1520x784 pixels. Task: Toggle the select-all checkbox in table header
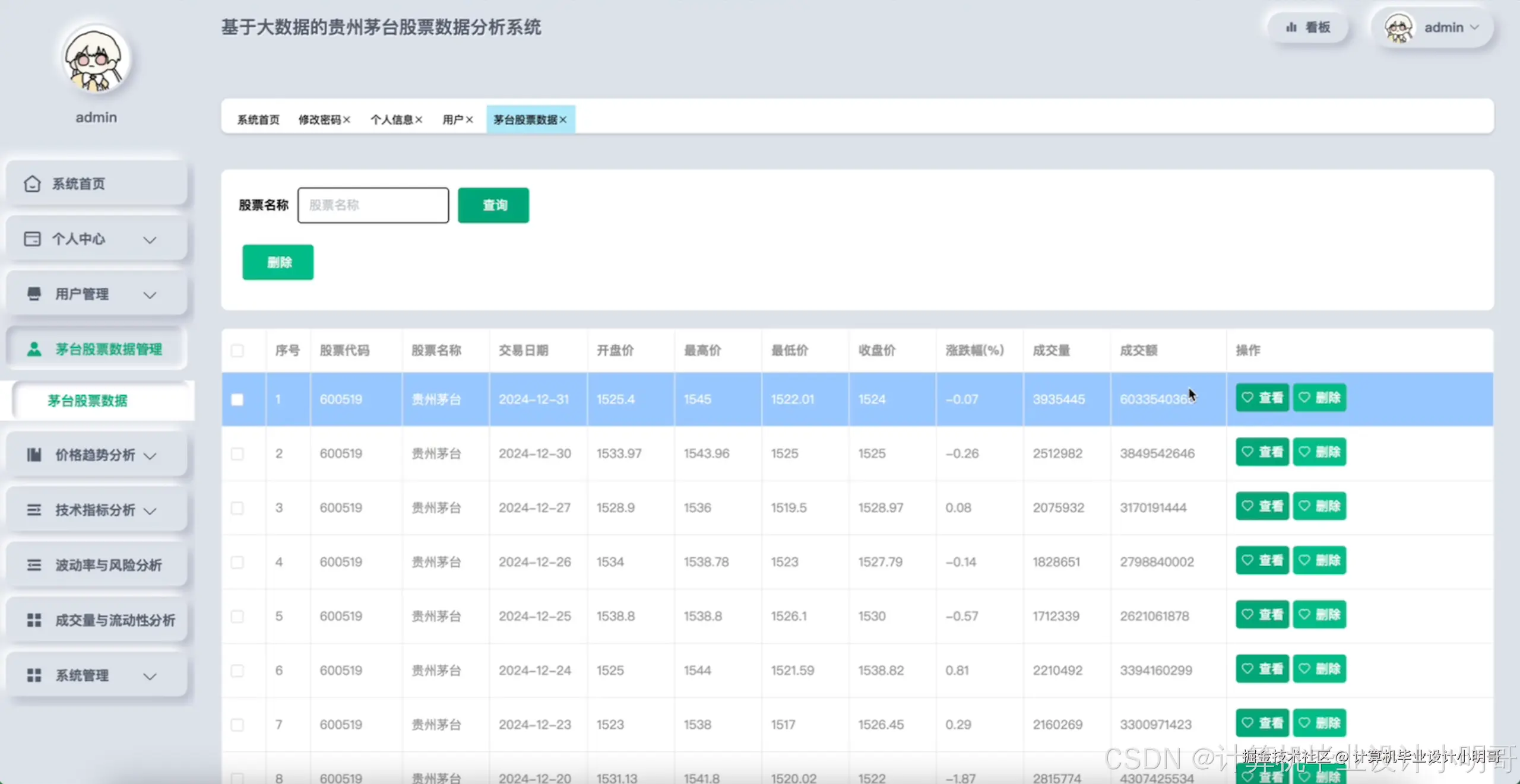[237, 351]
